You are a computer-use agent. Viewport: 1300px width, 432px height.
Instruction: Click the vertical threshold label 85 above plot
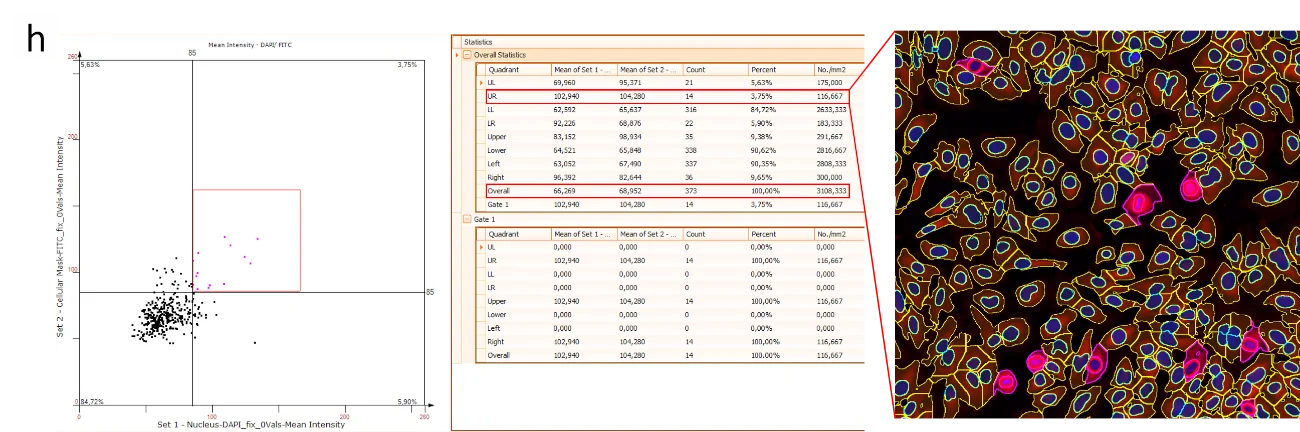191,52
